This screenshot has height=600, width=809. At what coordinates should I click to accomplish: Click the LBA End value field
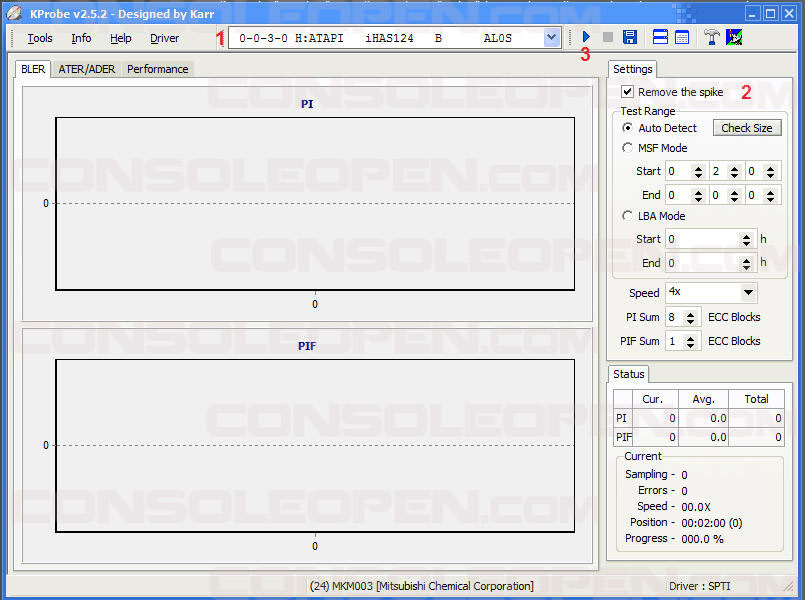(x=703, y=263)
